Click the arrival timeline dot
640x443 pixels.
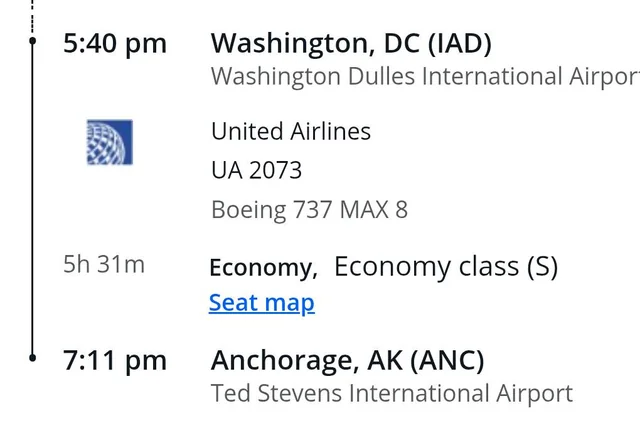coord(33,357)
